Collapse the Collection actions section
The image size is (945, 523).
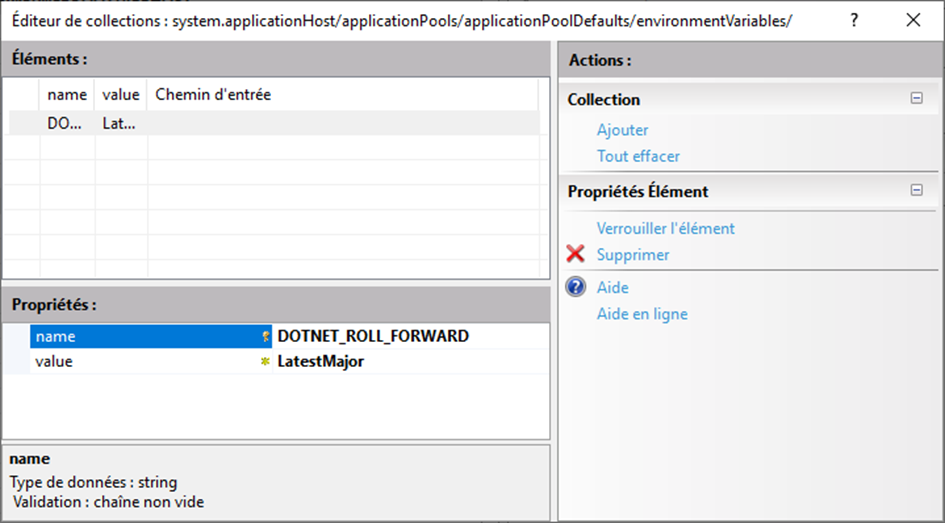click(x=916, y=99)
